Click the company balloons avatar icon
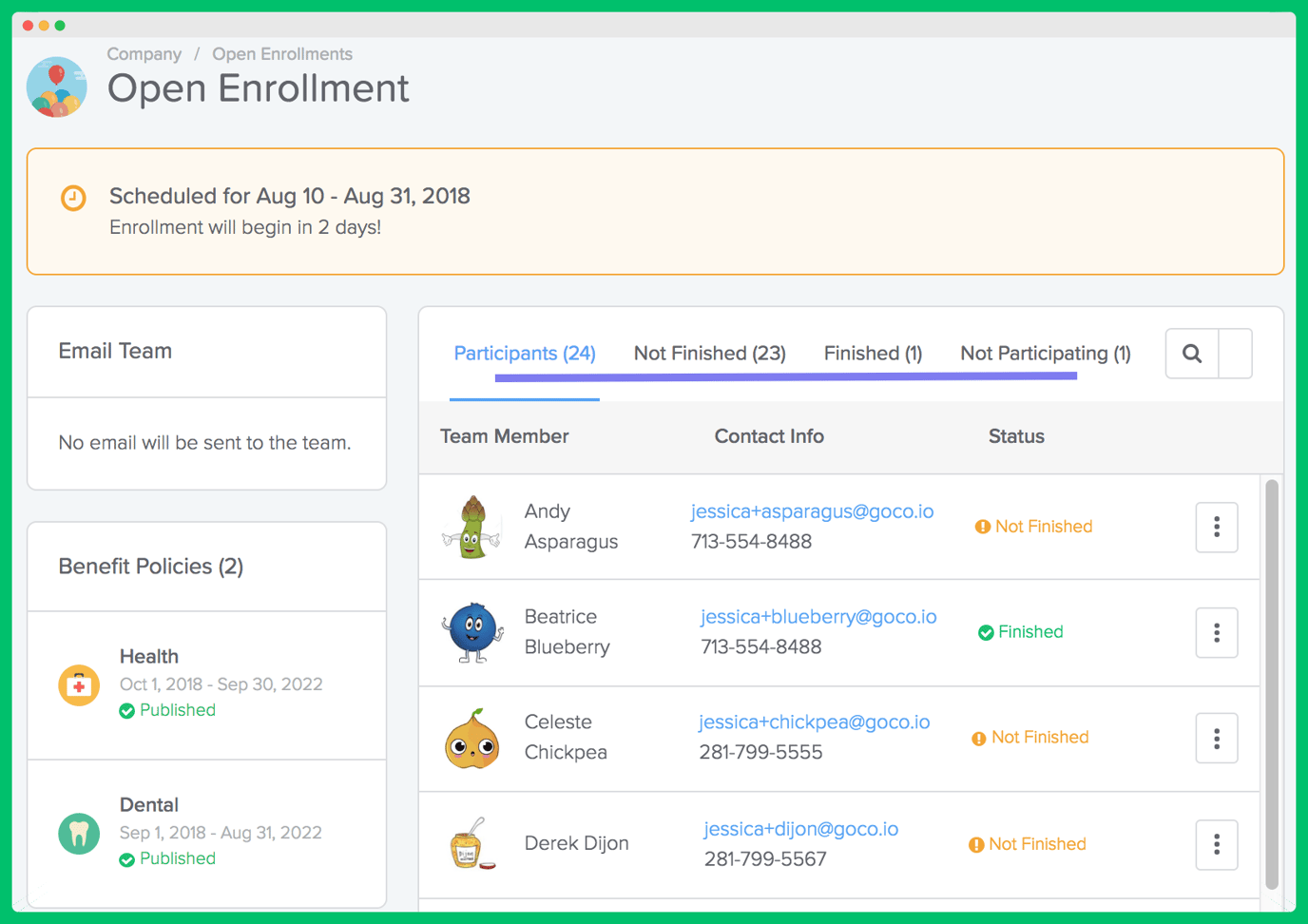This screenshot has width=1308, height=924. pyautogui.click(x=56, y=86)
